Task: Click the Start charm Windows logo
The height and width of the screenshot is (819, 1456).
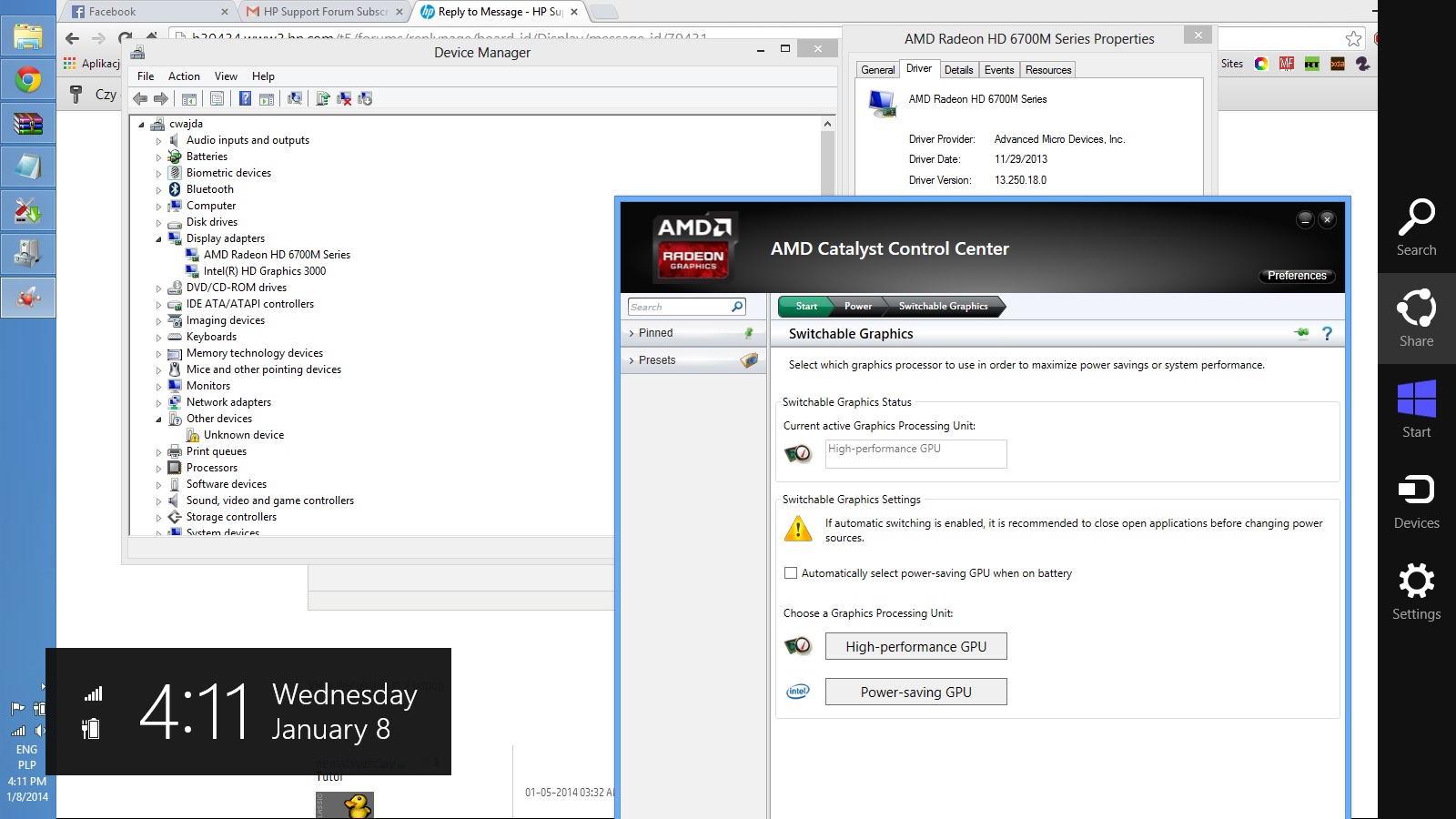Action: pyautogui.click(x=1416, y=399)
